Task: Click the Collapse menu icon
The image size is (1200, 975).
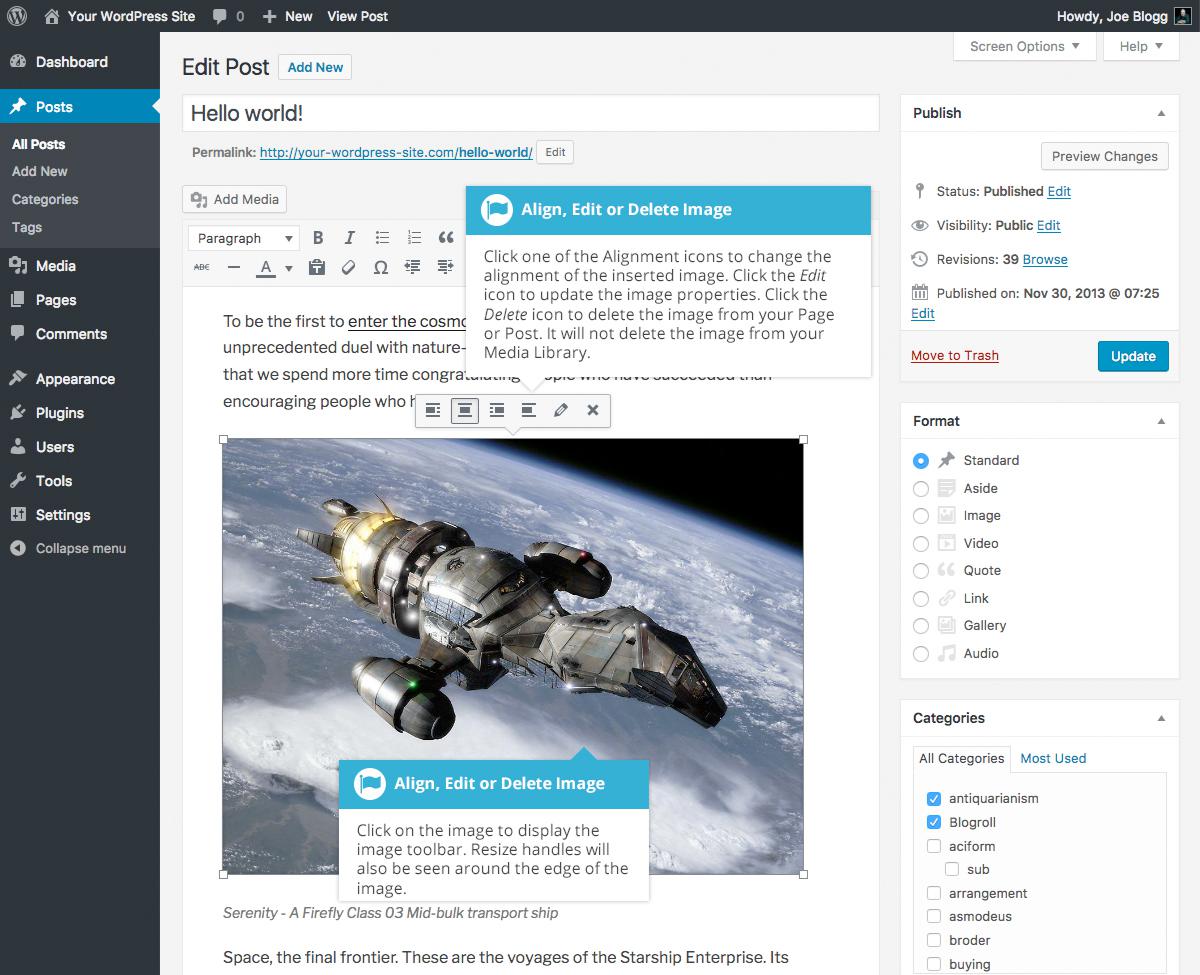Action: 18,548
